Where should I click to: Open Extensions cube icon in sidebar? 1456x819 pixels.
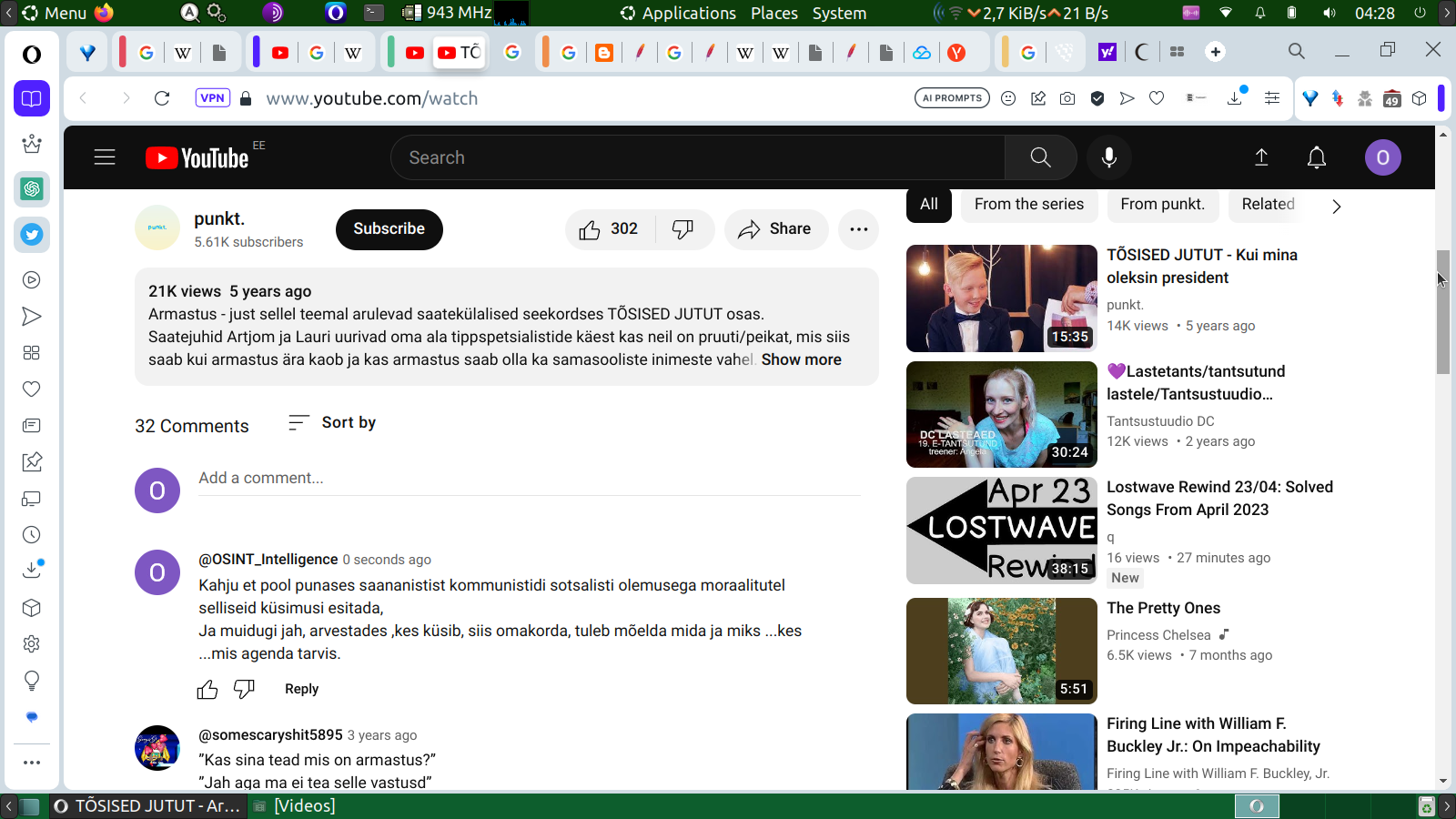(32, 608)
